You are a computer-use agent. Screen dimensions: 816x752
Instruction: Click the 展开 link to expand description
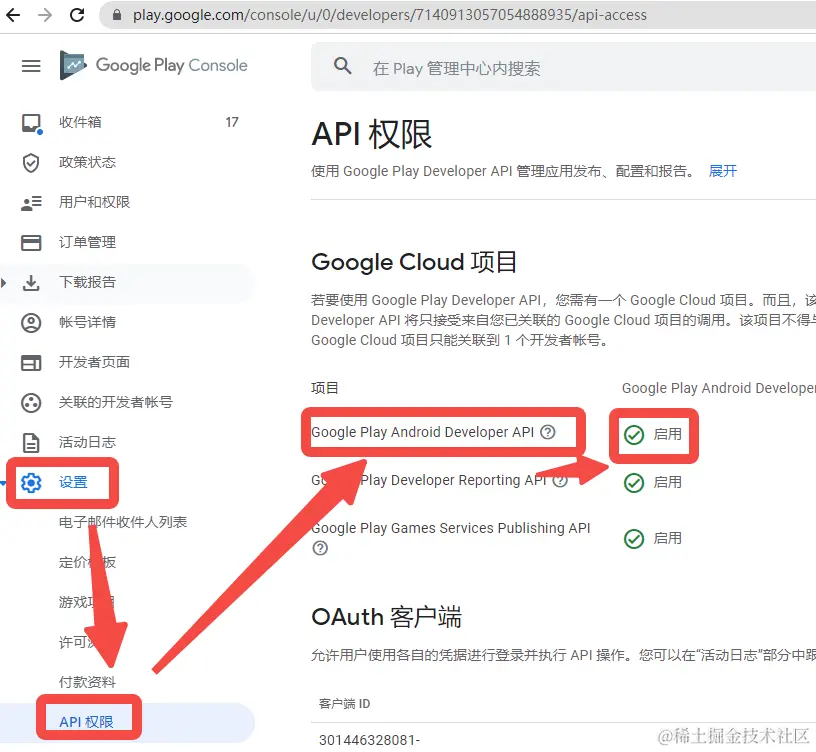[x=723, y=171]
